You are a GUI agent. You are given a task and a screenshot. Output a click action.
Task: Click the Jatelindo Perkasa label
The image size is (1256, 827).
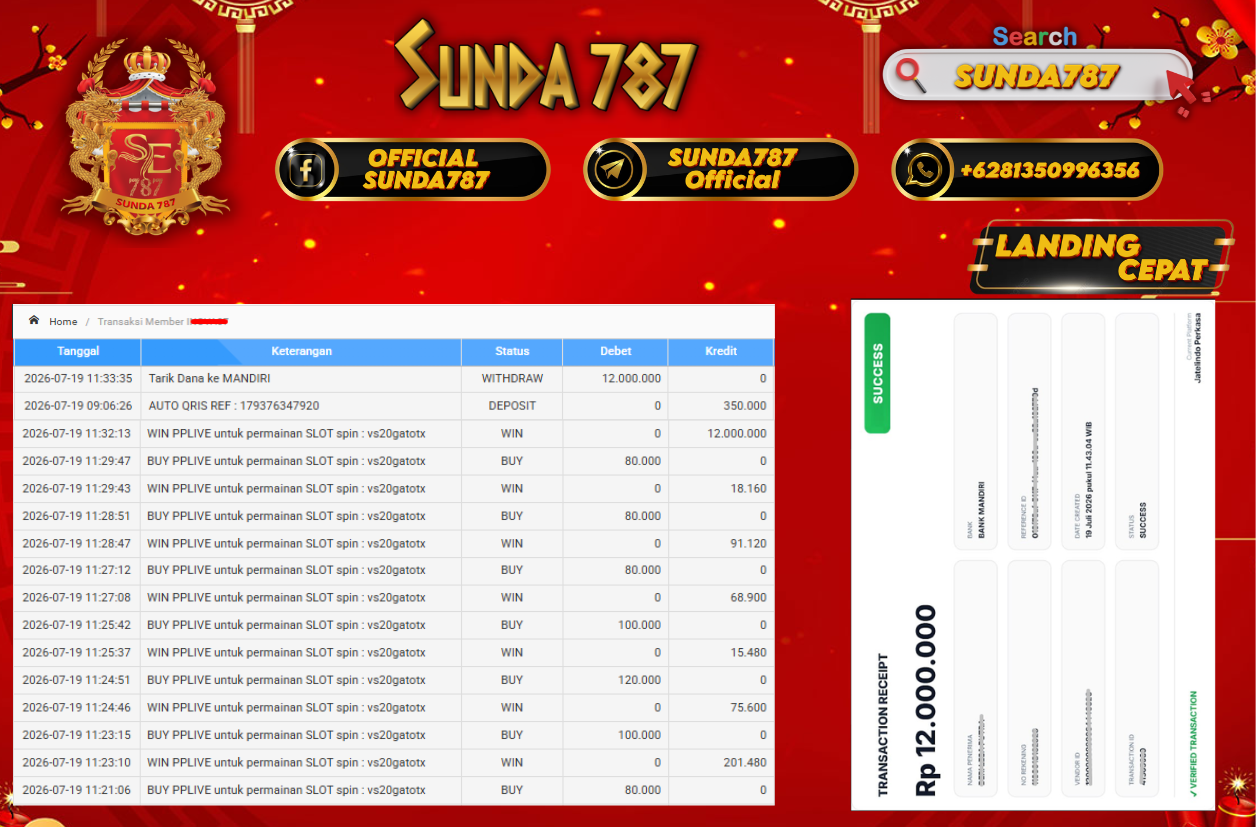tap(1199, 348)
